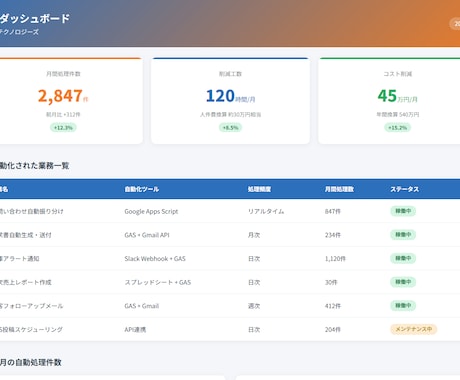460x380 pixels.
Task: Click the +8.5% growth badge
Action: pos(230,128)
